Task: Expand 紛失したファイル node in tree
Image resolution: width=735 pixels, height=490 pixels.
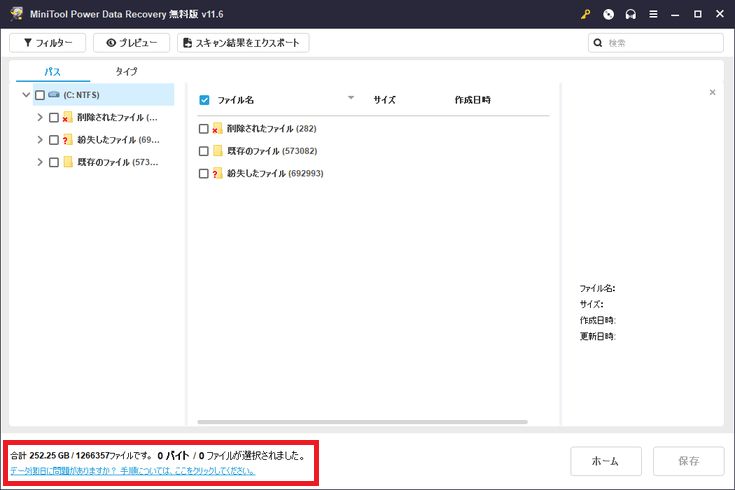Action: pos(40,140)
